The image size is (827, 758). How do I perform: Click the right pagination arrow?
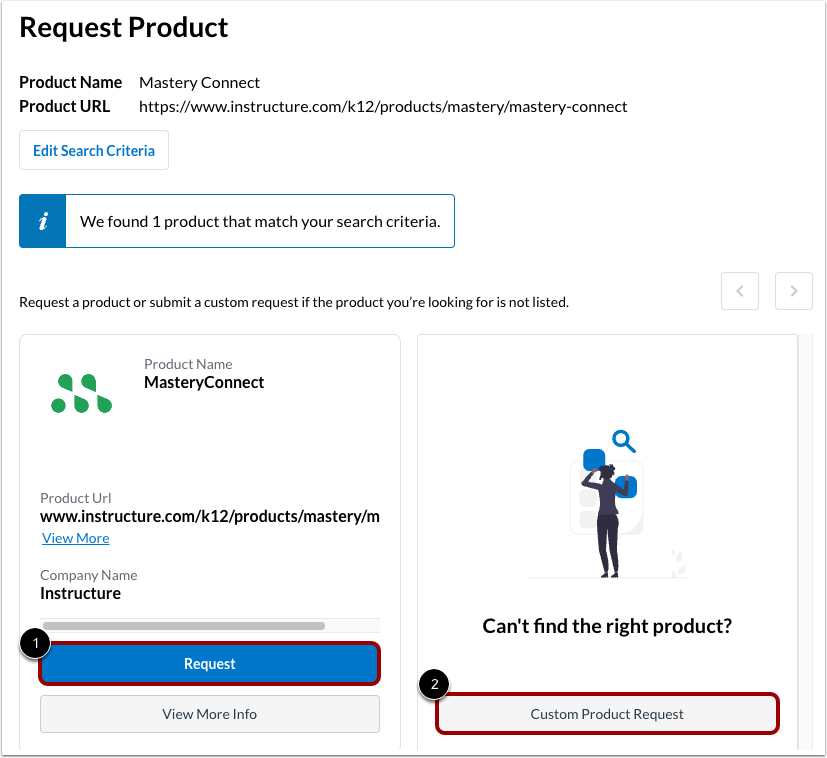click(x=793, y=291)
